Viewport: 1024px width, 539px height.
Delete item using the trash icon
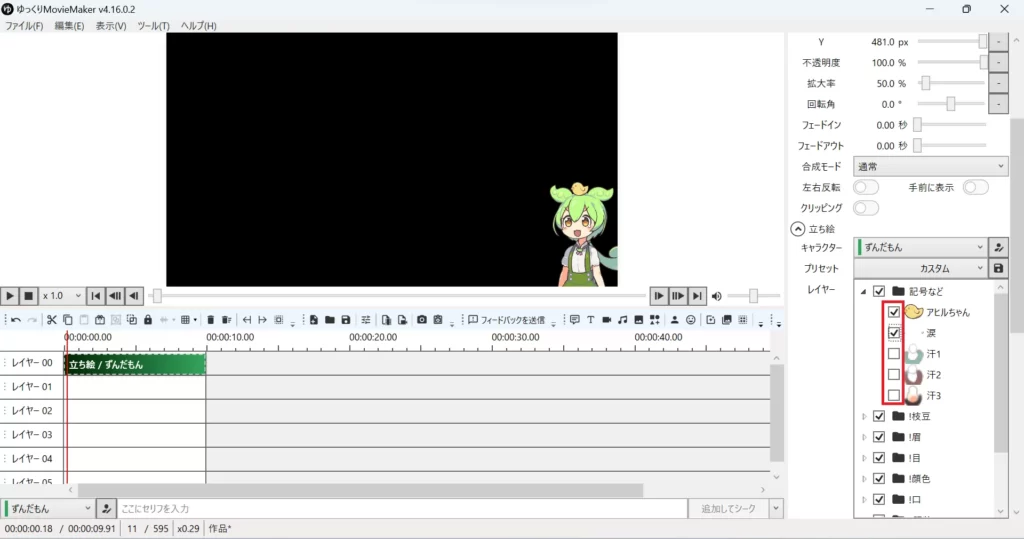coord(210,320)
